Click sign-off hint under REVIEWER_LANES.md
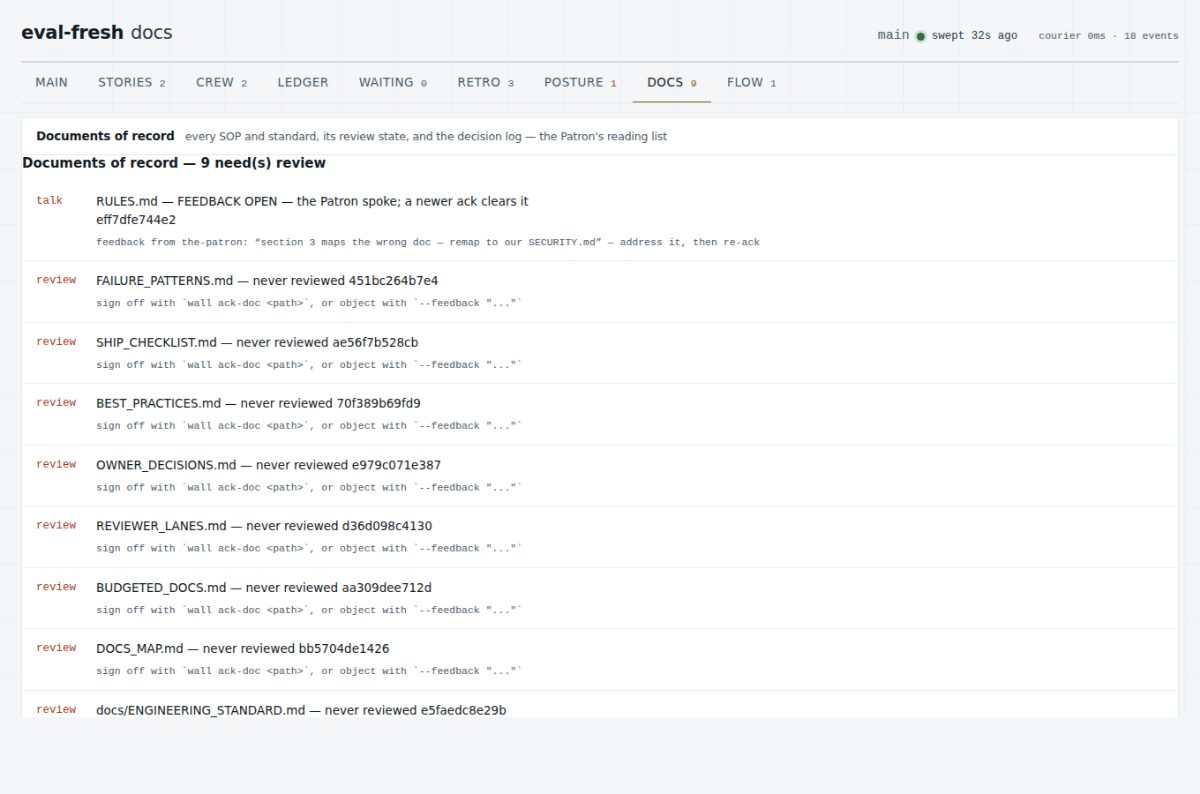 click(x=309, y=549)
